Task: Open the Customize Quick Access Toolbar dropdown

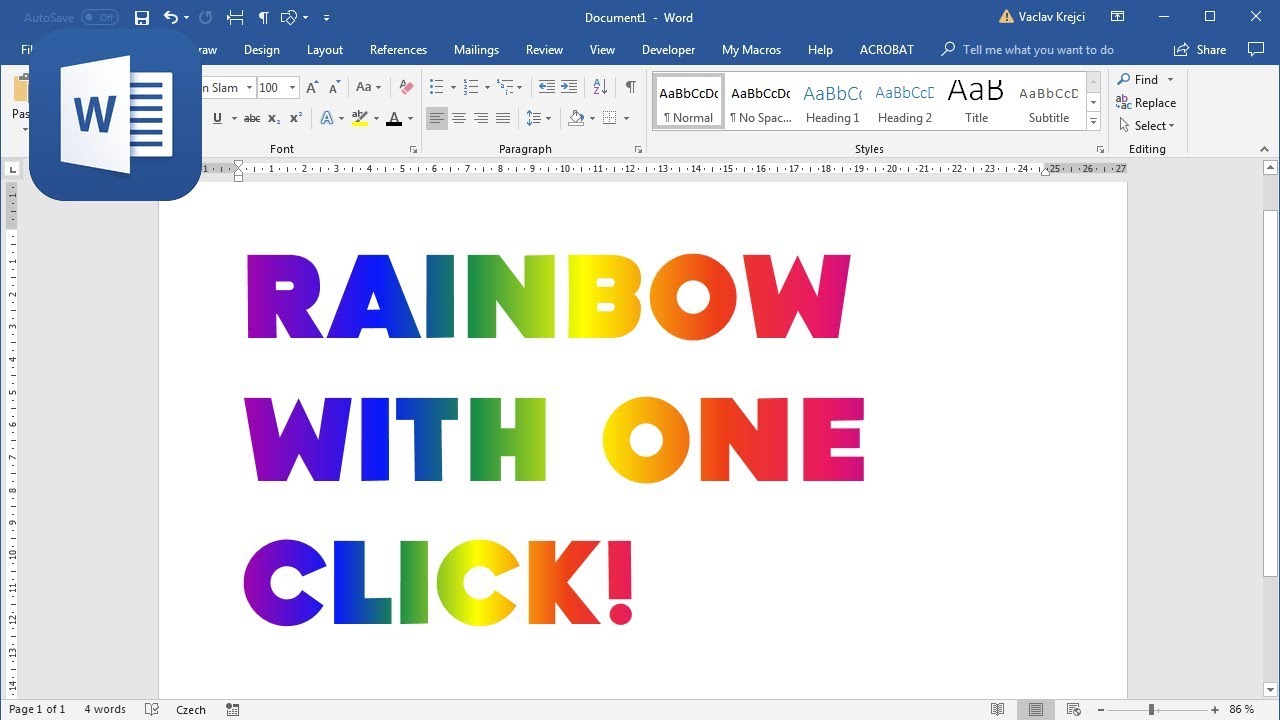Action: (326, 18)
